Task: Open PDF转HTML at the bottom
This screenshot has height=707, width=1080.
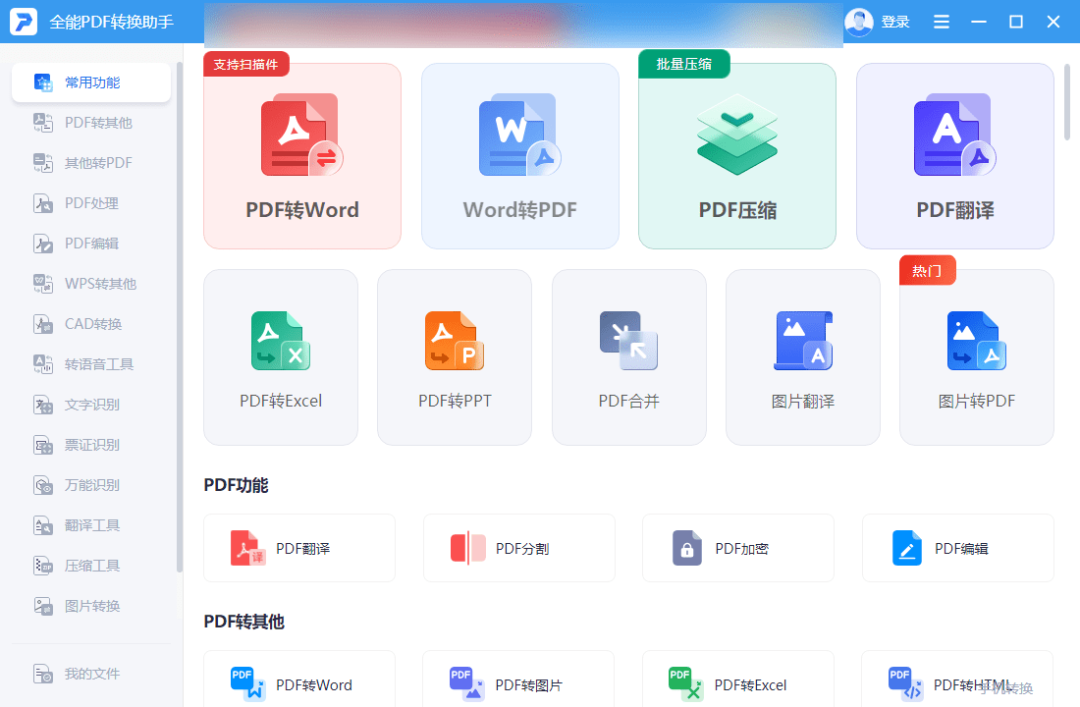Action: coord(957,685)
